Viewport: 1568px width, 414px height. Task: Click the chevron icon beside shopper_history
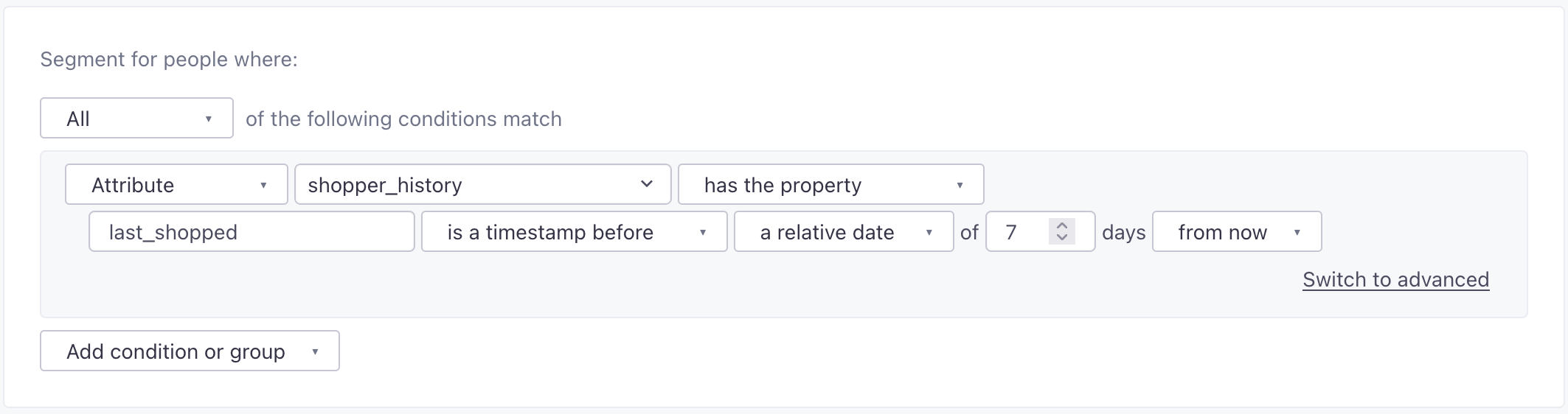647,184
